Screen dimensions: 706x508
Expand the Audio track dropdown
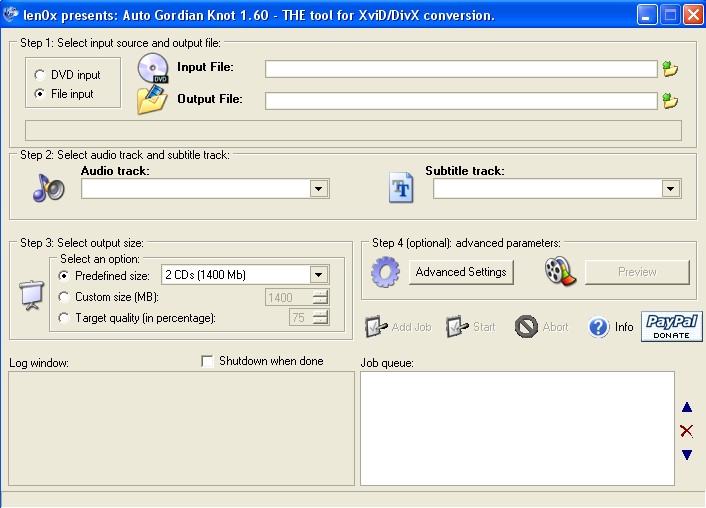click(x=319, y=188)
